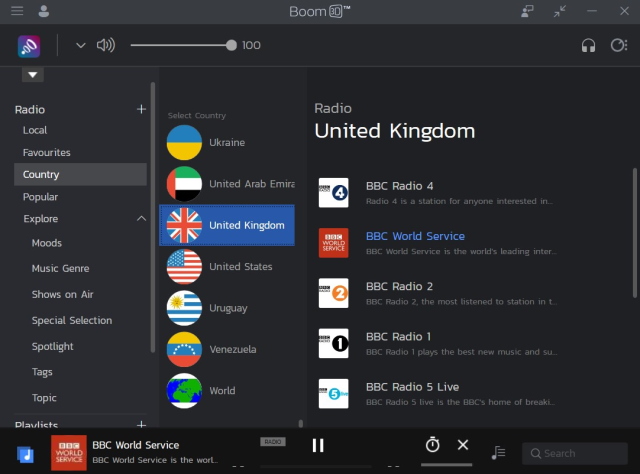
Task: Open the hamburger menu
Action: (x=17, y=11)
